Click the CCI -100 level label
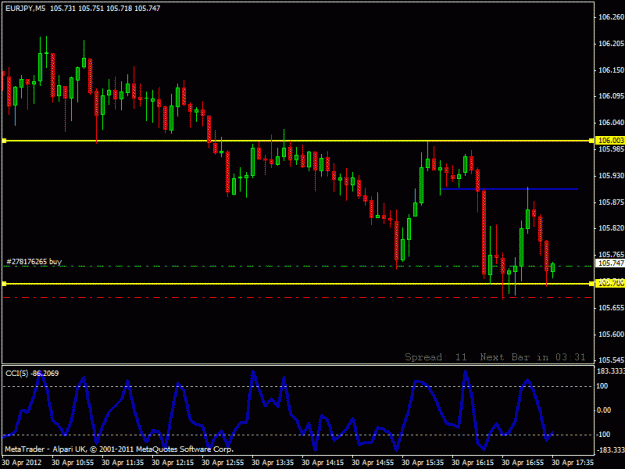This screenshot has width=625, height=469. 603,434
